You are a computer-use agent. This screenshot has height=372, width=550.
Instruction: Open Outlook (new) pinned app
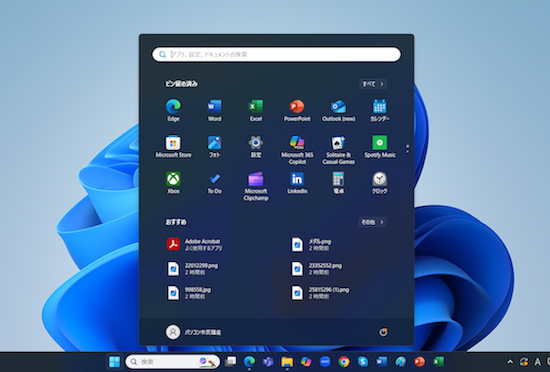(x=338, y=110)
